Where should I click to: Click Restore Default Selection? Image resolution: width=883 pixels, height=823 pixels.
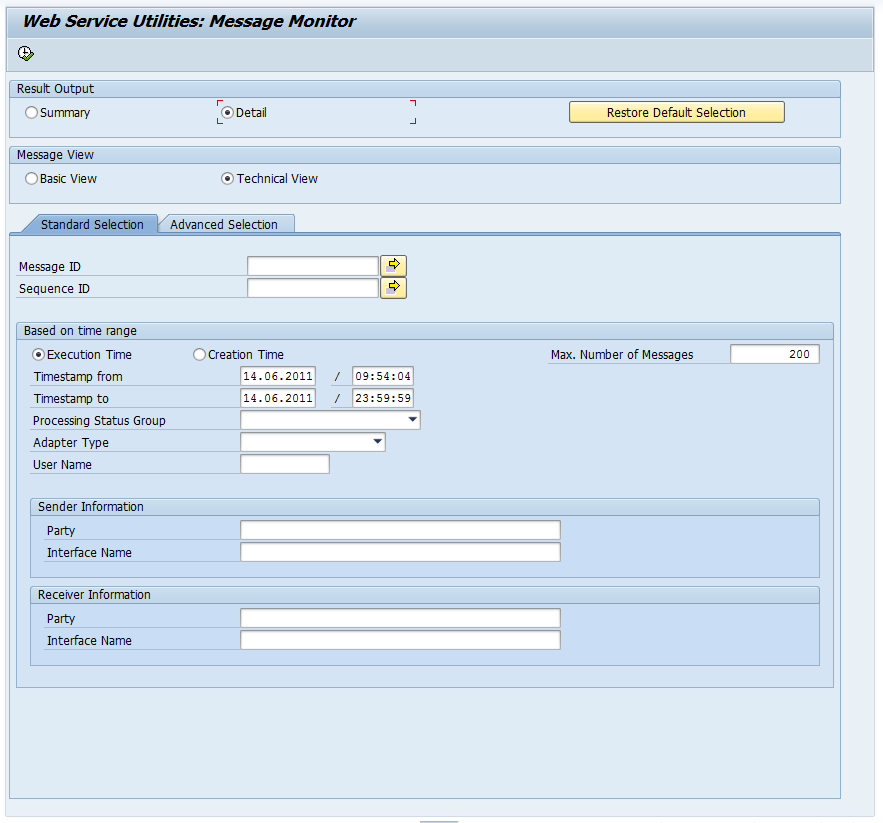pyautogui.click(x=676, y=112)
